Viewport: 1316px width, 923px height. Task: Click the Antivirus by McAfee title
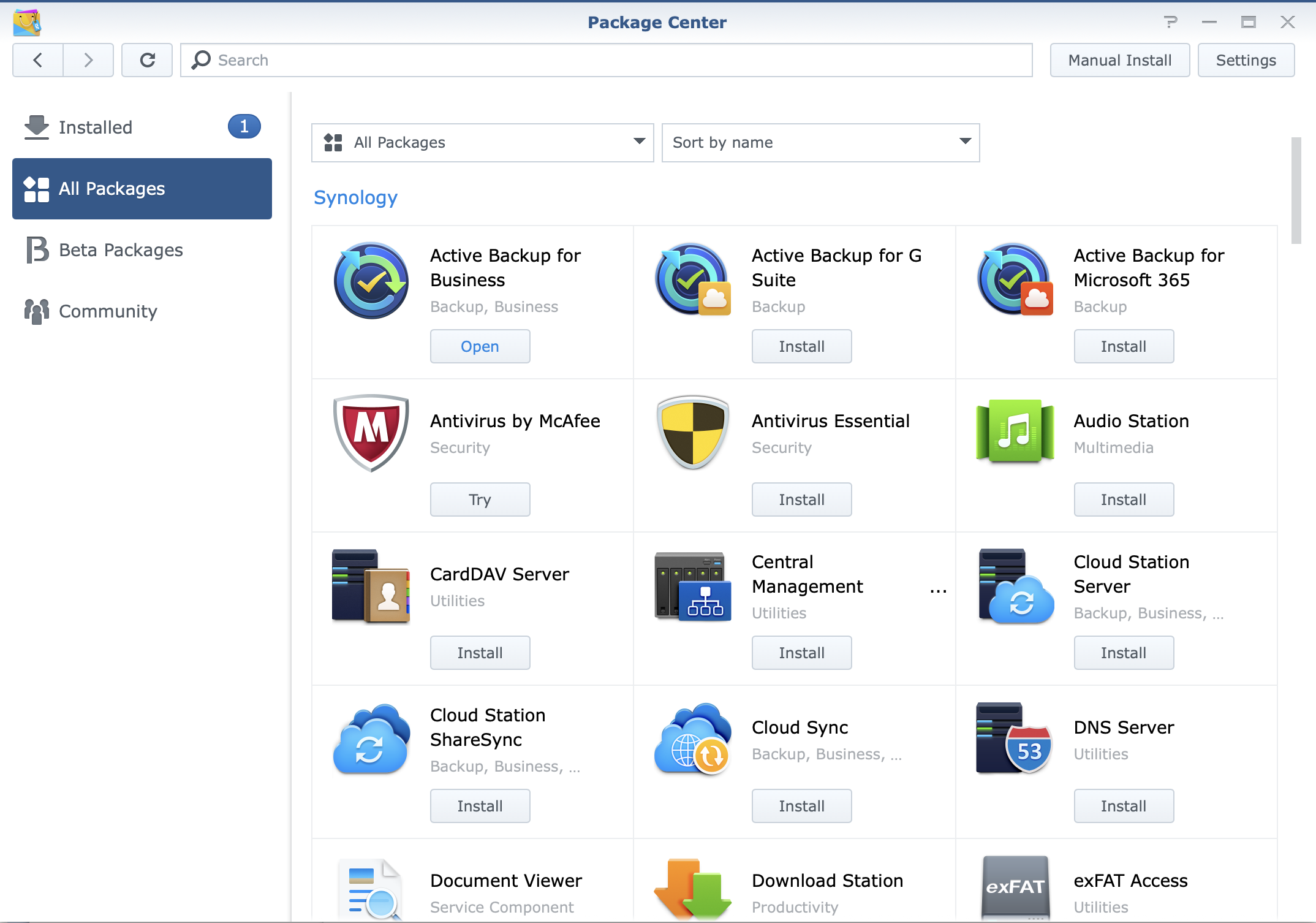[x=515, y=421]
